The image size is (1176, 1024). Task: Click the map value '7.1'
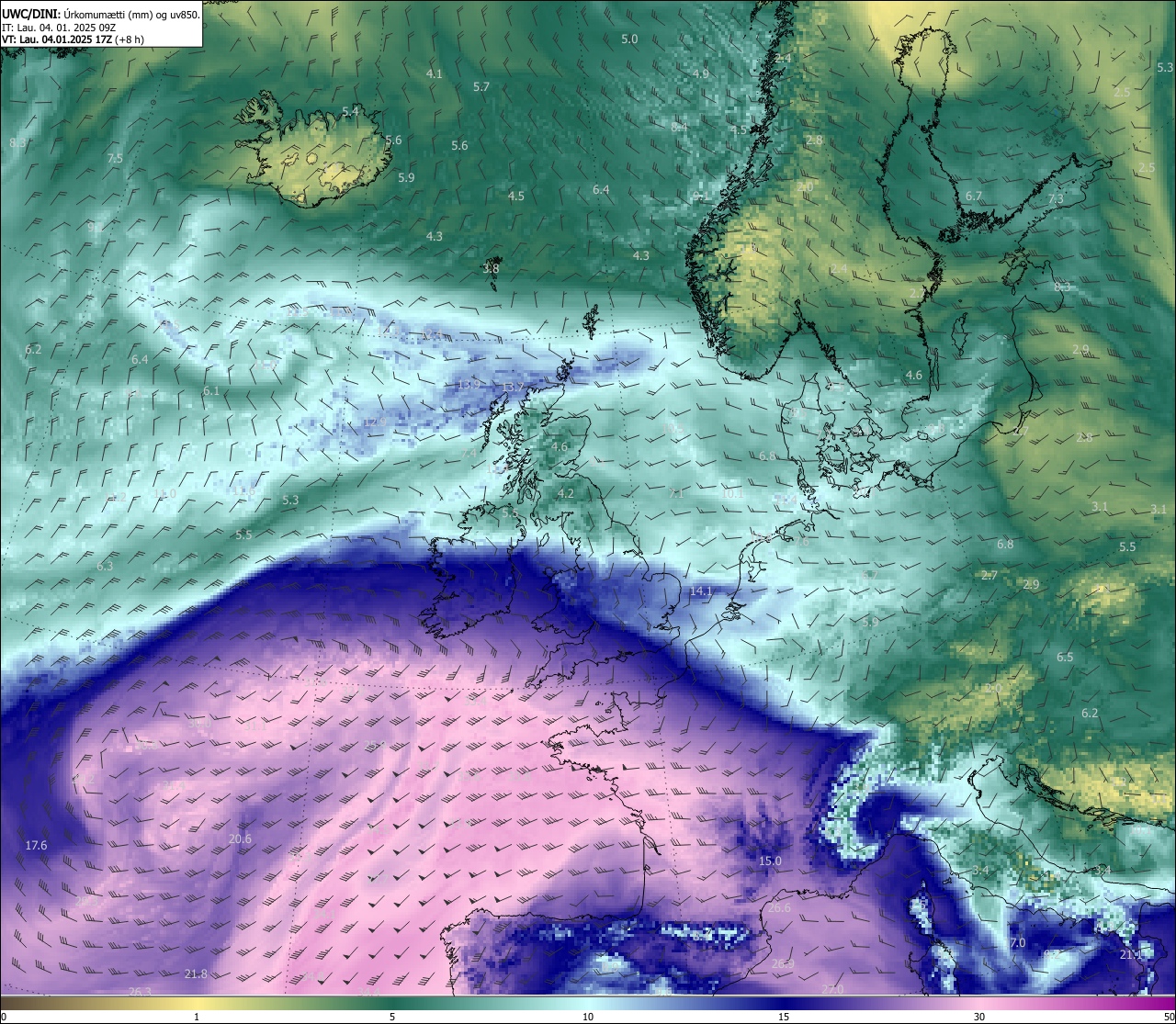(676, 493)
